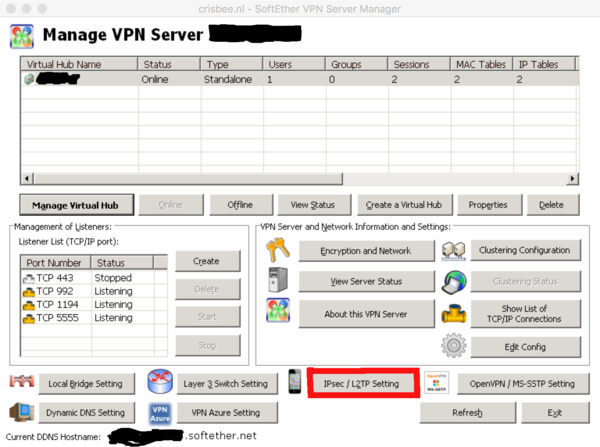Click the View Server Status button

coord(367,281)
